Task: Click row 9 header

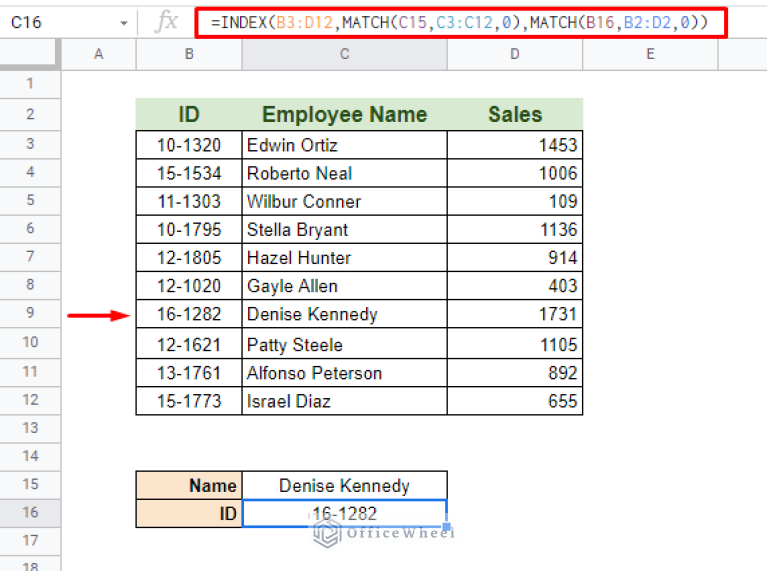Action: 30,314
